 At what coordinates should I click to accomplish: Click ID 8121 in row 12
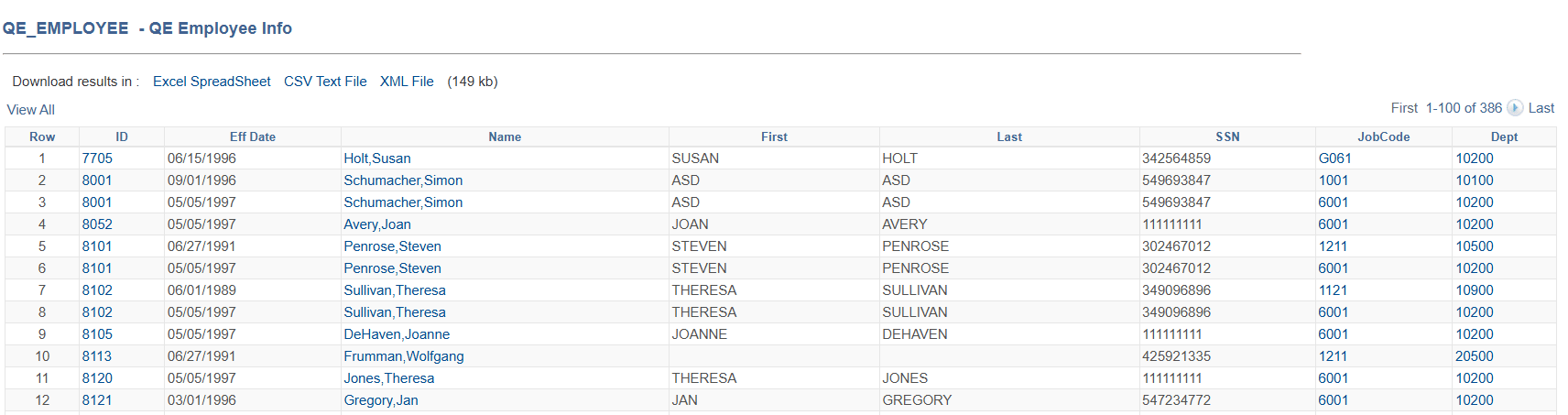(97, 400)
